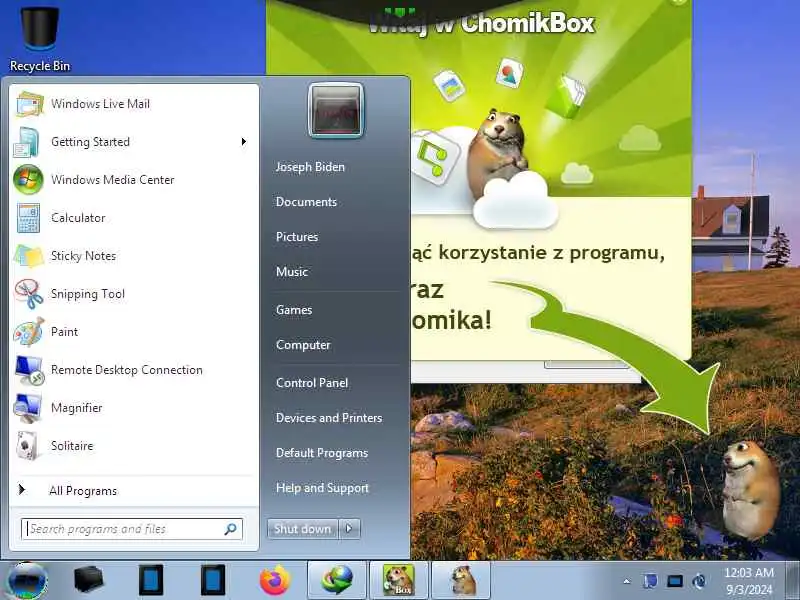Open Windows Live Mail icon
The width and height of the screenshot is (800, 600).
(29, 104)
